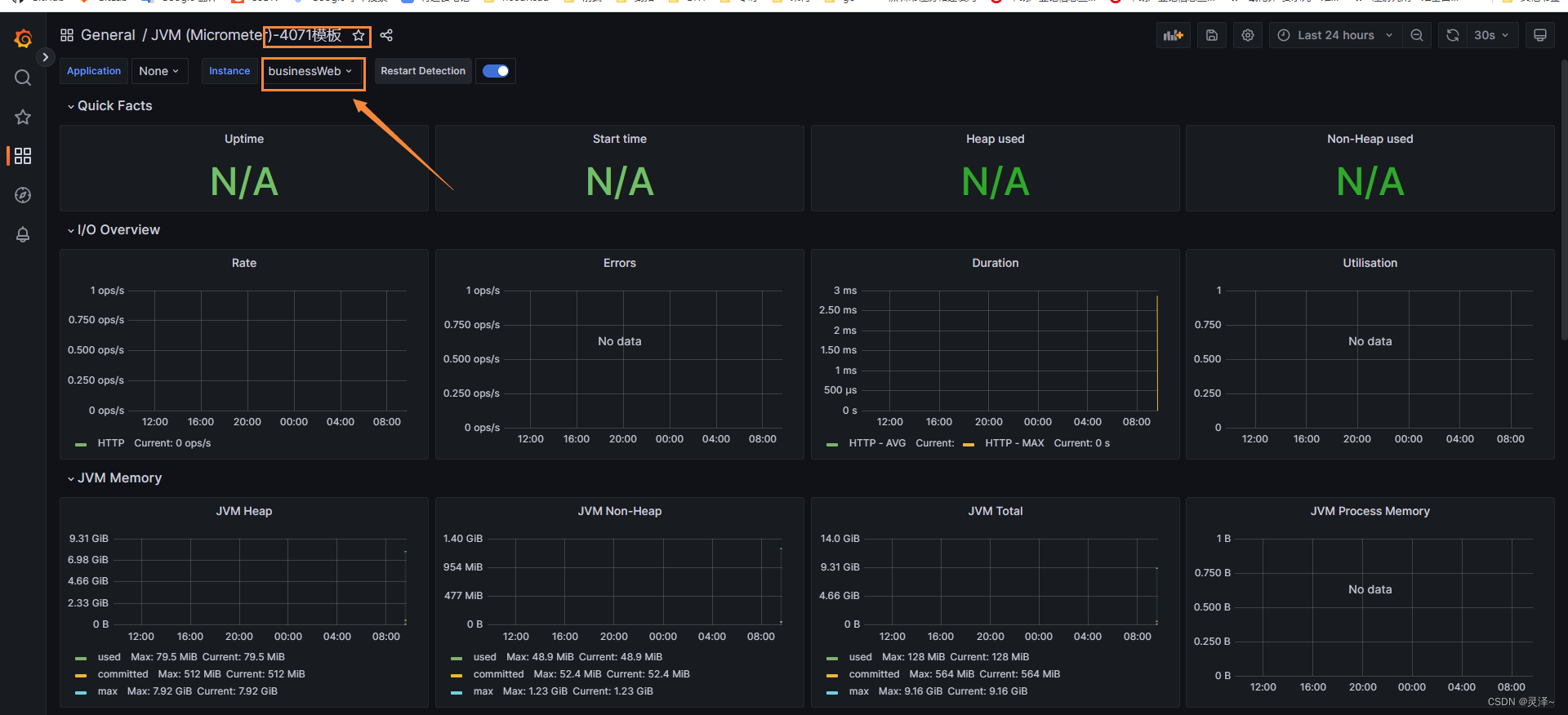Screen dimensions: 1568x715
Task: Click the Instance variable label
Action: click(229, 71)
